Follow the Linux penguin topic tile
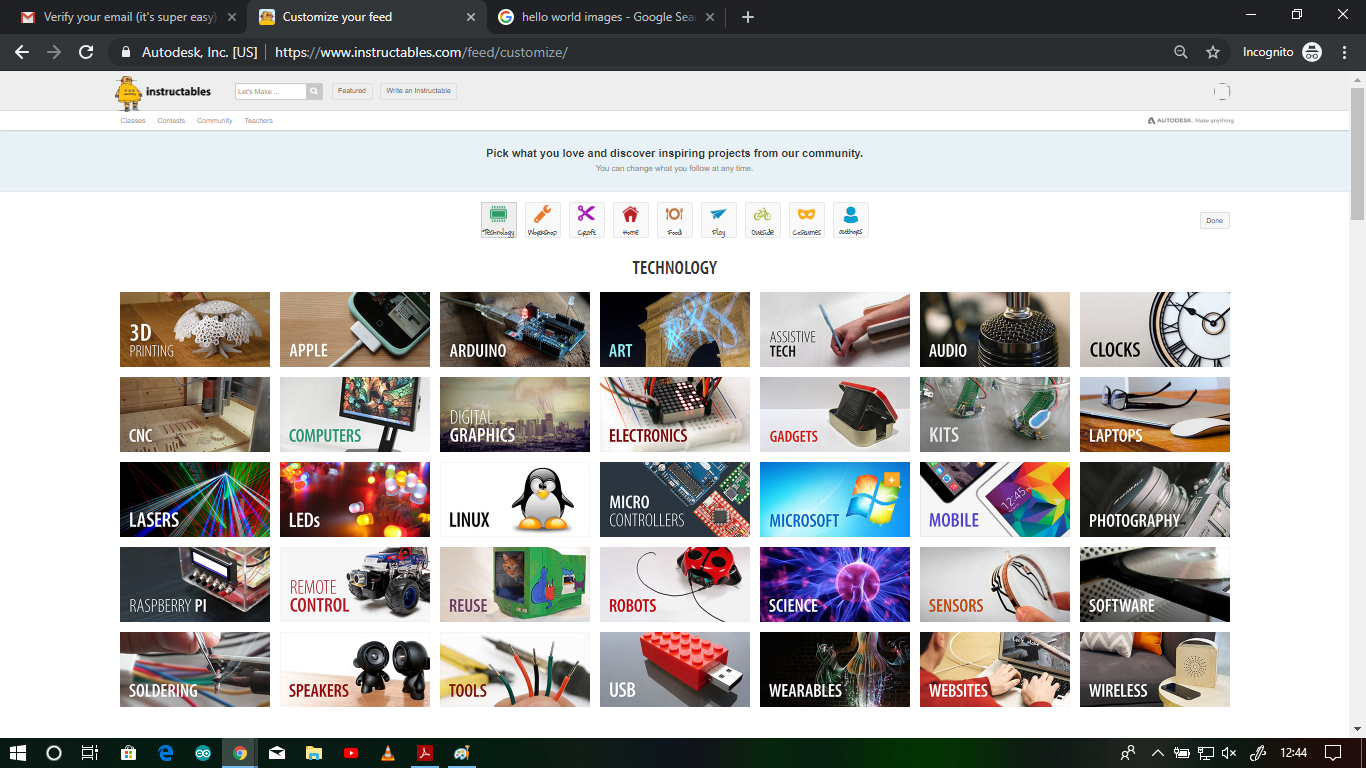This screenshot has height=768, width=1366. pyautogui.click(x=515, y=499)
